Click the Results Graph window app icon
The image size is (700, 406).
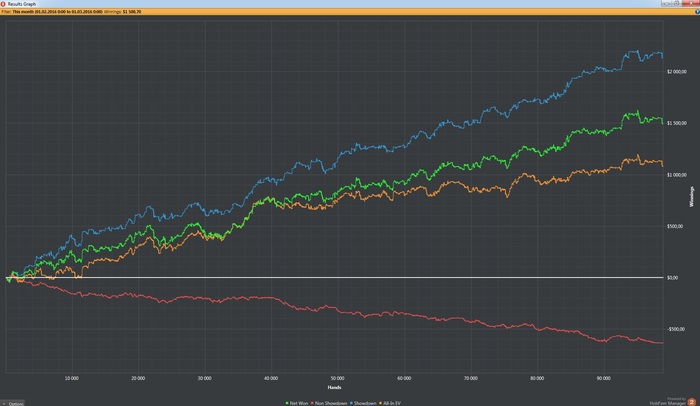click(x=3, y=4)
